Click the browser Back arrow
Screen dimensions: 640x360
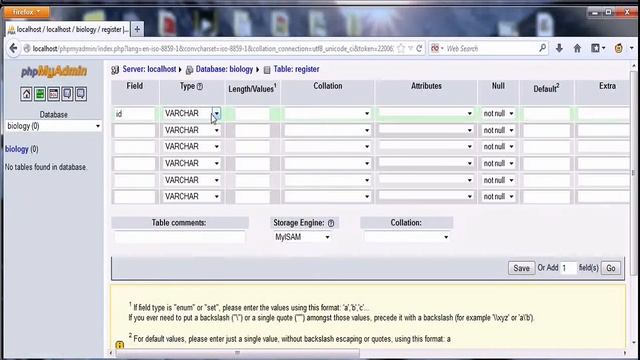click(x=13, y=49)
